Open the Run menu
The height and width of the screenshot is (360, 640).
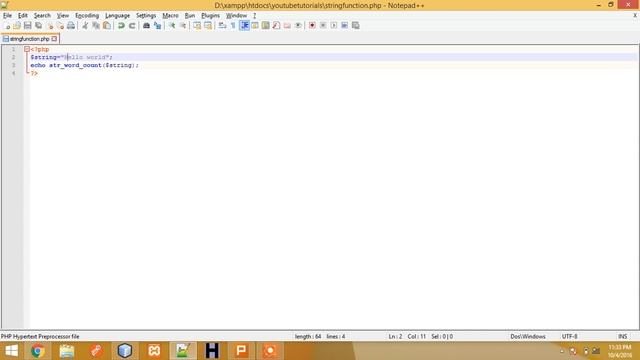point(190,16)
